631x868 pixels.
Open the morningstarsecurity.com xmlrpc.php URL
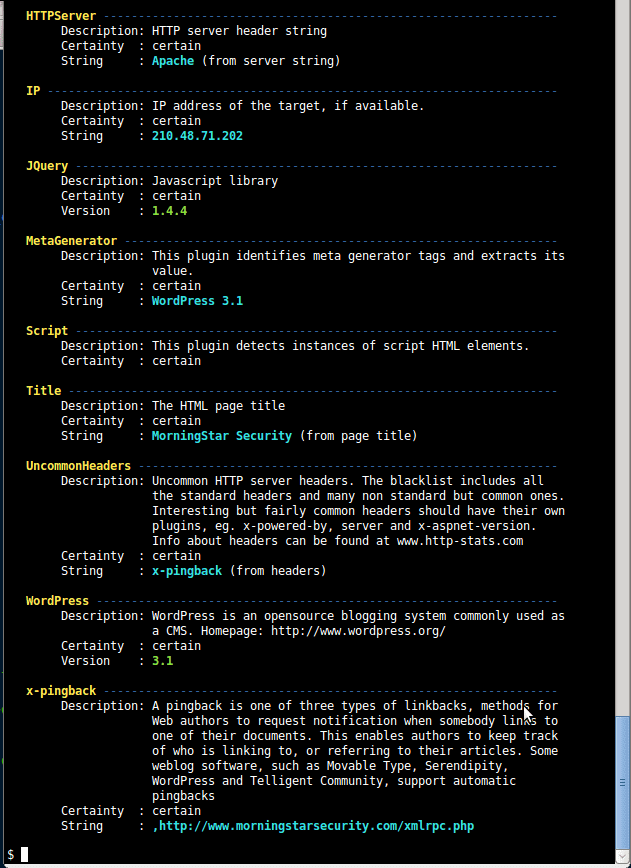pos(316,826)
